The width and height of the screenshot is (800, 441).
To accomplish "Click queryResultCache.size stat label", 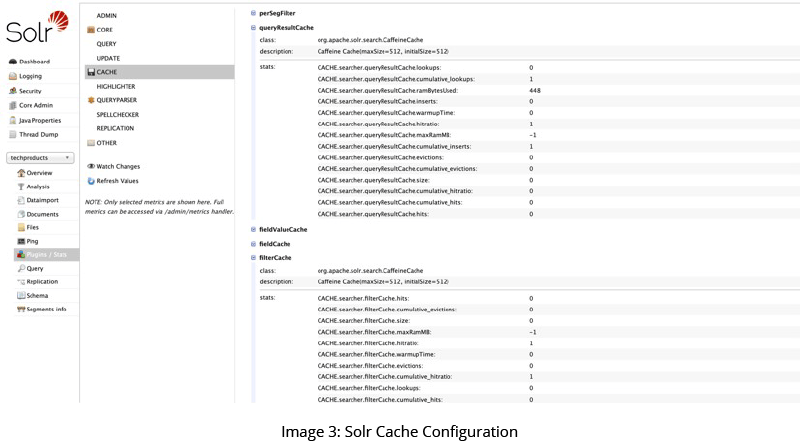I will point(373,180).
